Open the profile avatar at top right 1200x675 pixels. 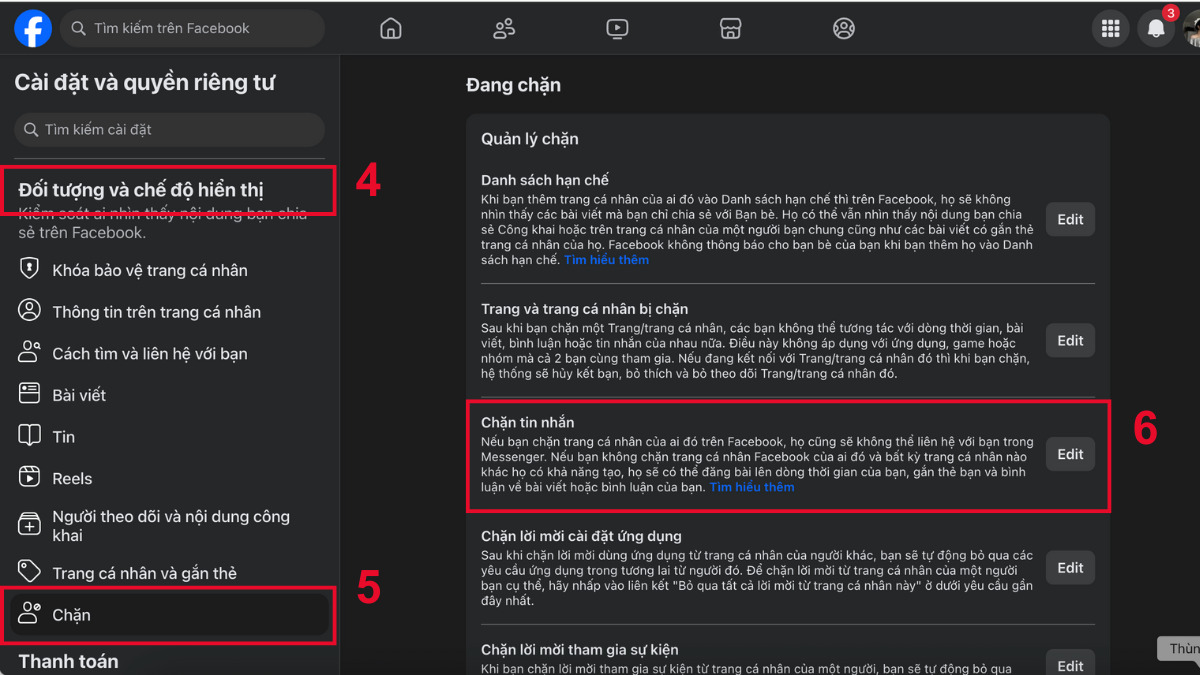[x=1192, y=29]
